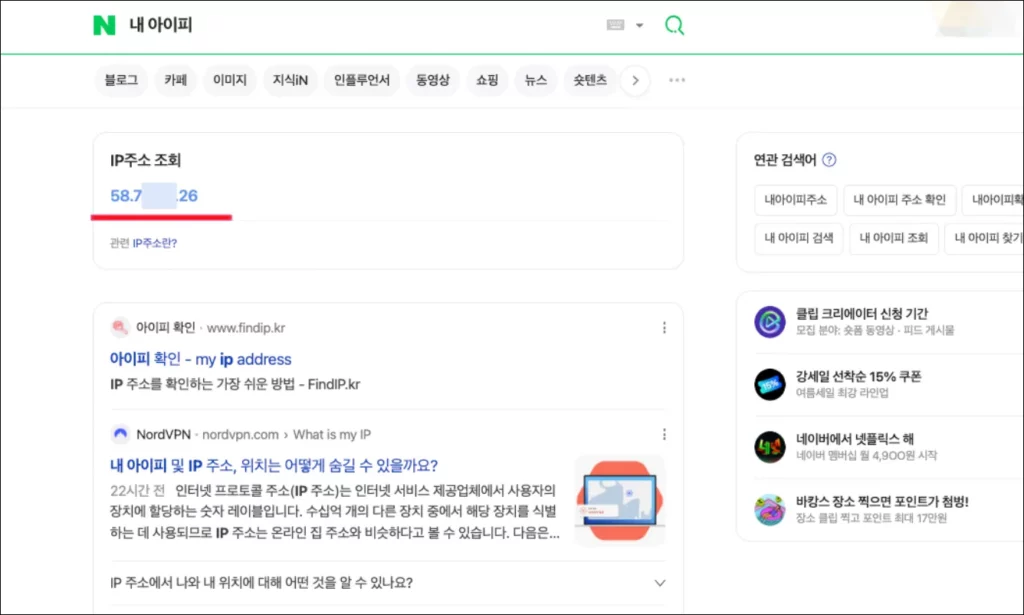Select related search 내 아이피 찾기
This screenshot has height=615, width=1024.
click(984, 238)
